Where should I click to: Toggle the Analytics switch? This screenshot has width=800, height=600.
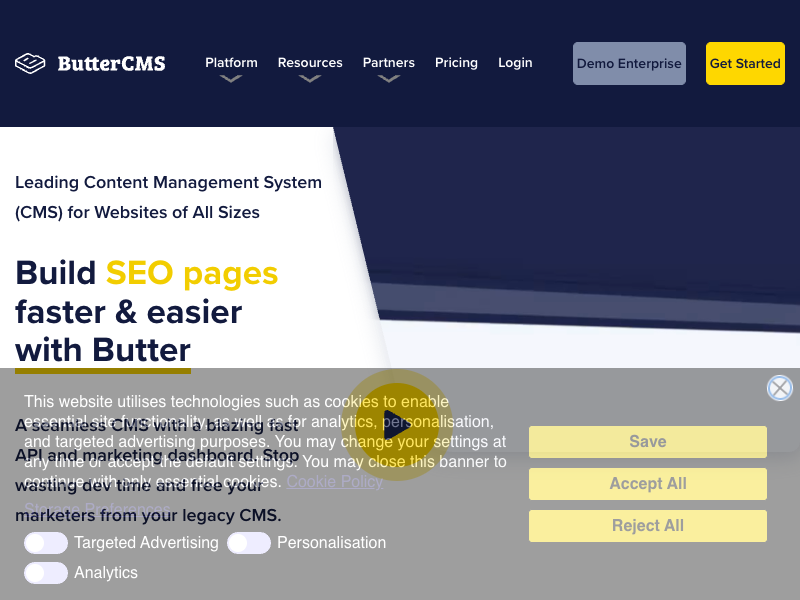pos(45,572)
